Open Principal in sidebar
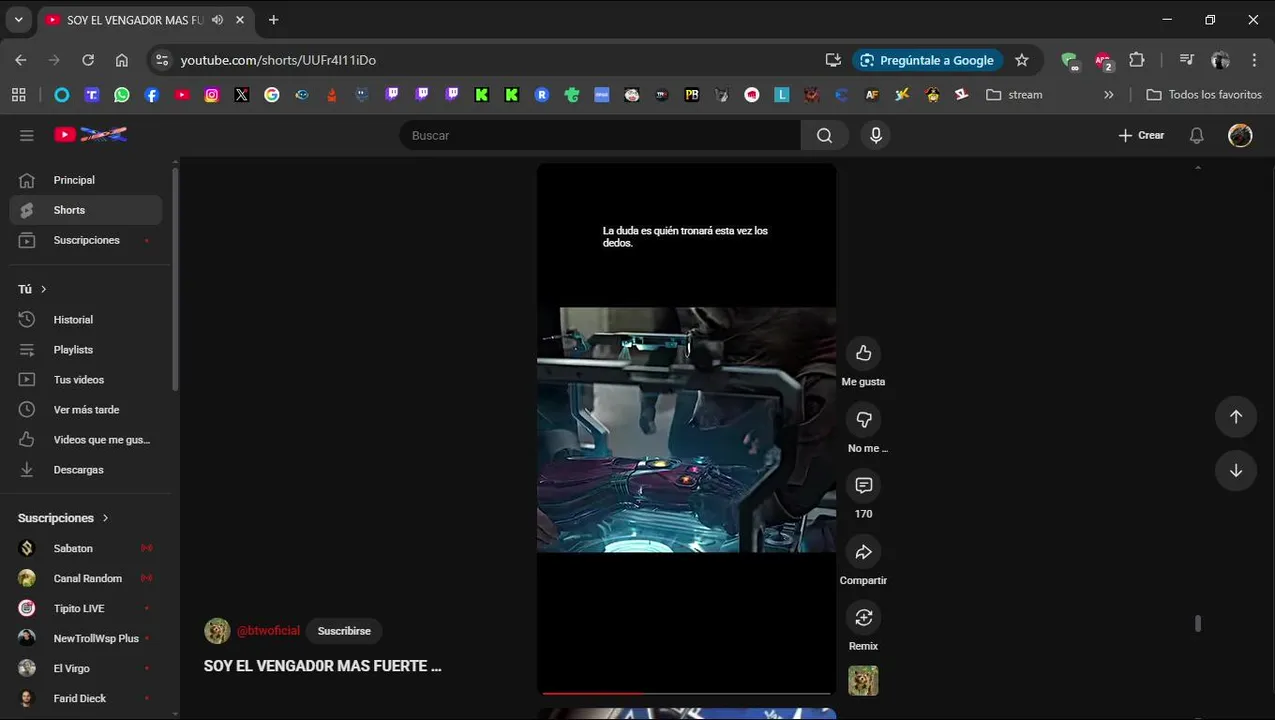The height and width of the screenshot is (720, 1275). tap(86, 180)
